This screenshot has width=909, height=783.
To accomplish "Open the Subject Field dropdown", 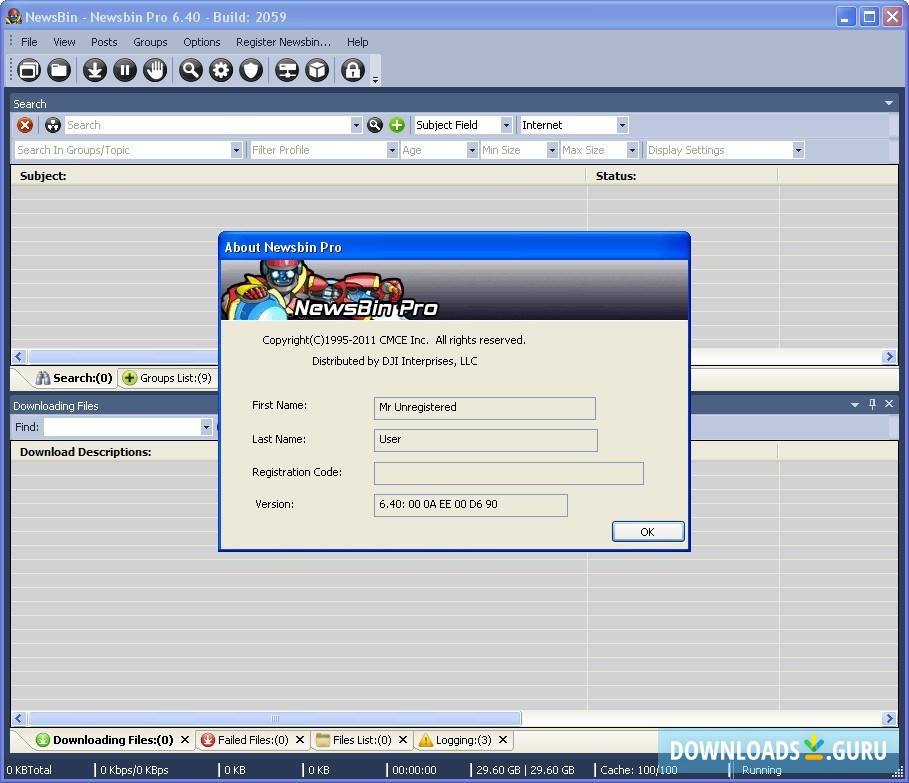I will 506,125.
